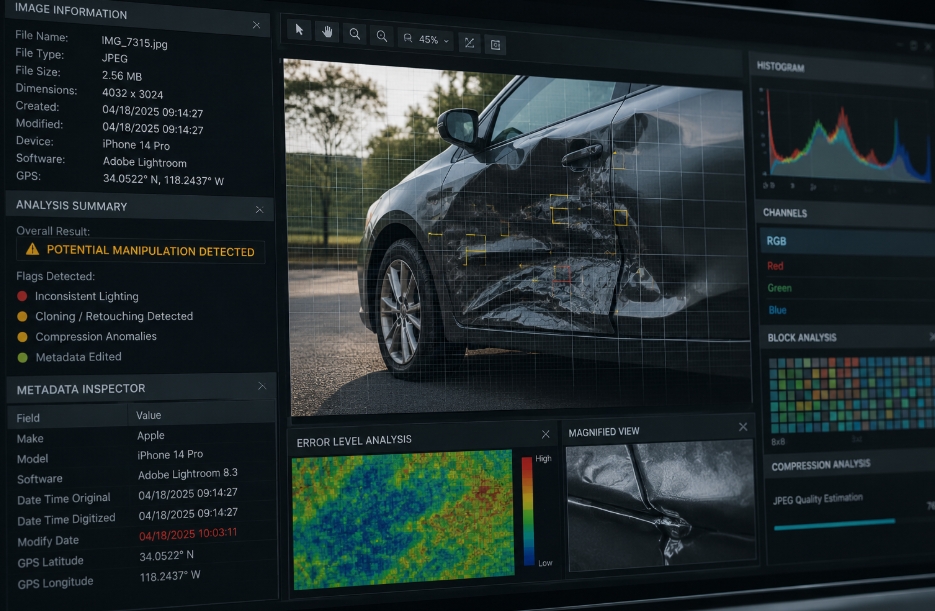Select the arrow pointer tool
The image size is (935, 611).
point(299,29)
